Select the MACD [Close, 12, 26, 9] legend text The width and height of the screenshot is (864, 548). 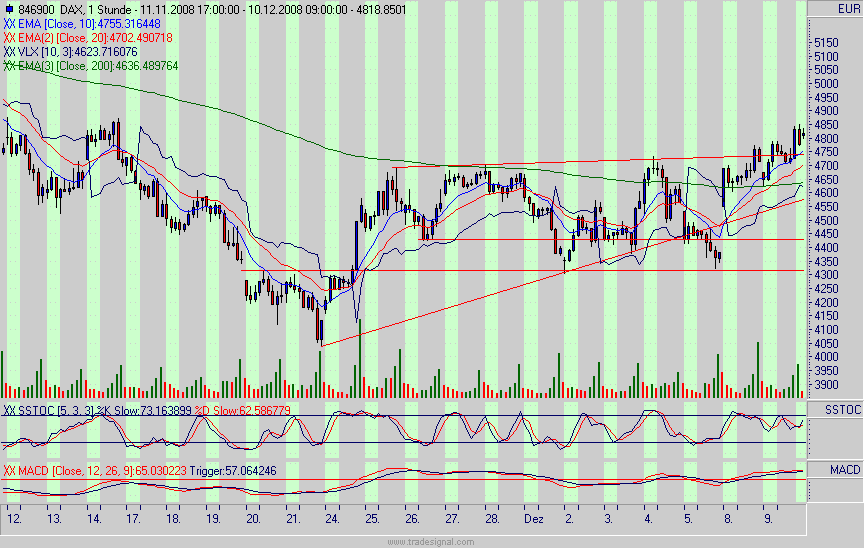point(95,471)
